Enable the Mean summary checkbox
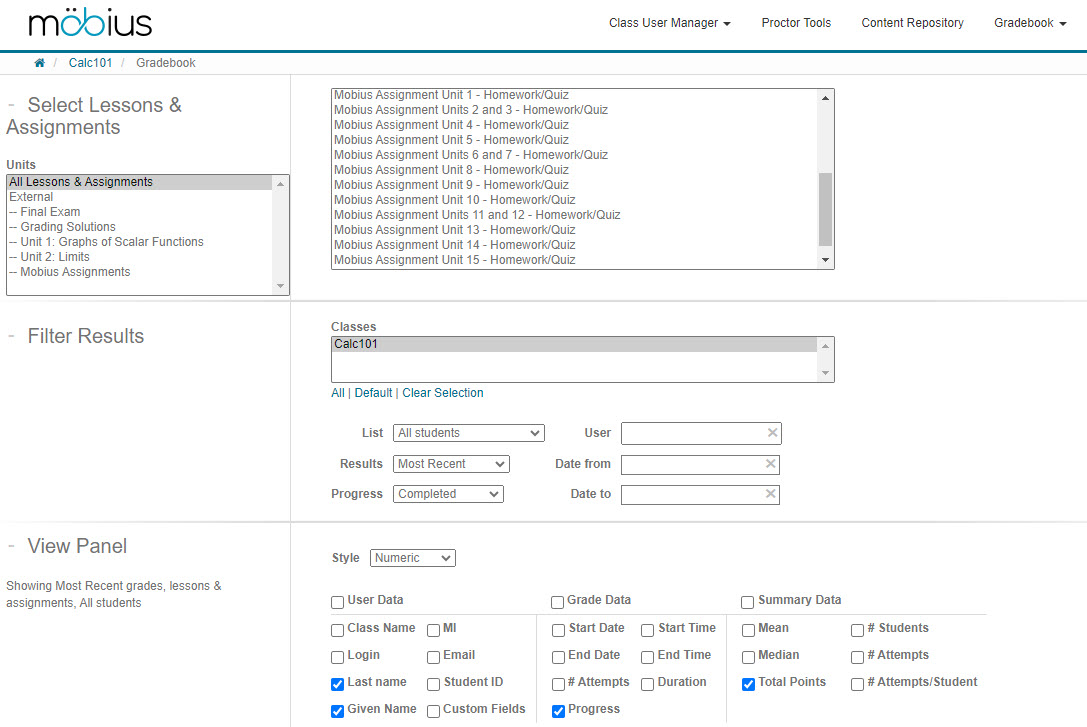 click(749, 630)
